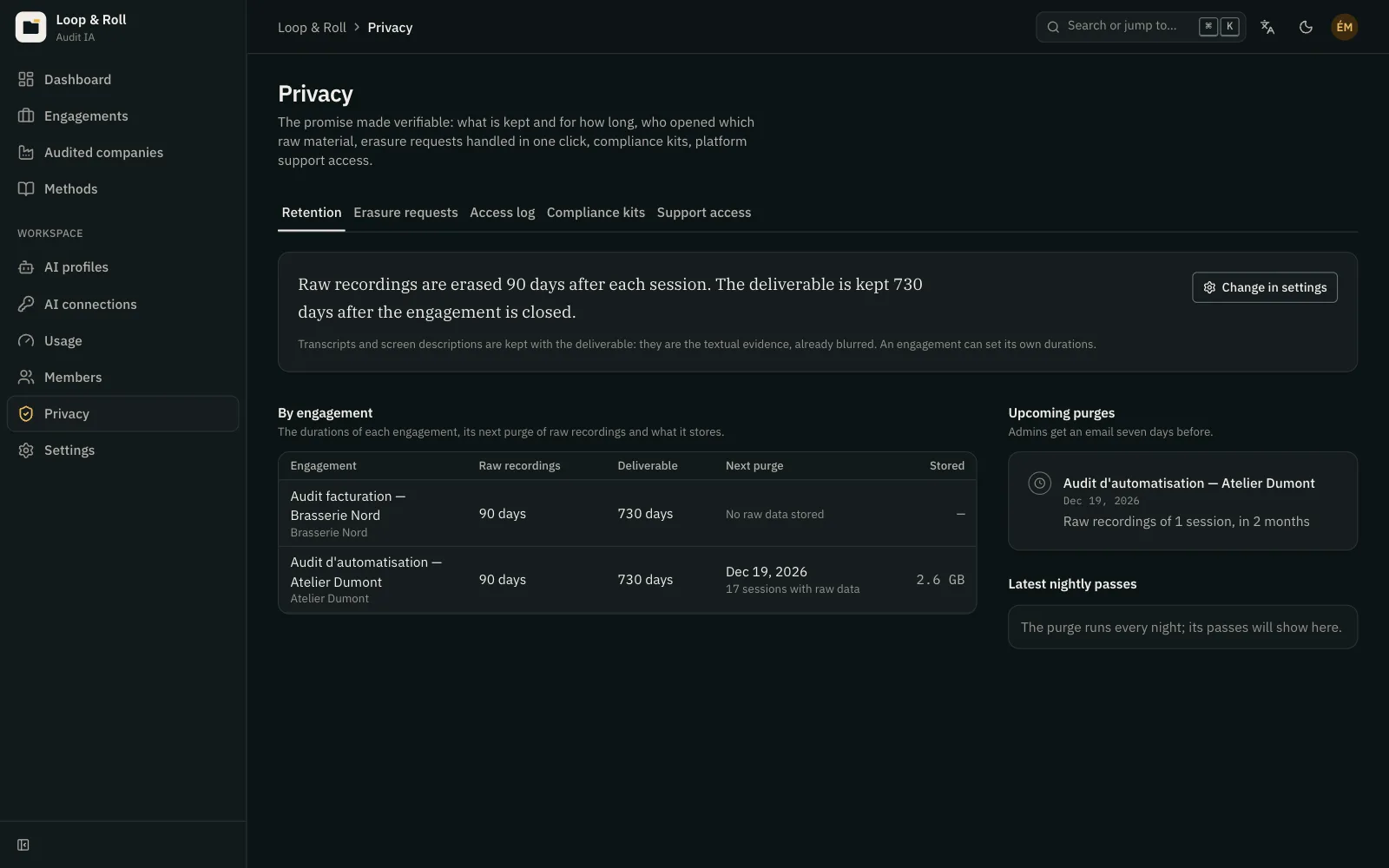Focus the Search or jump to field
Screen dimensions: 1389x868
[x=1141, y=27]
